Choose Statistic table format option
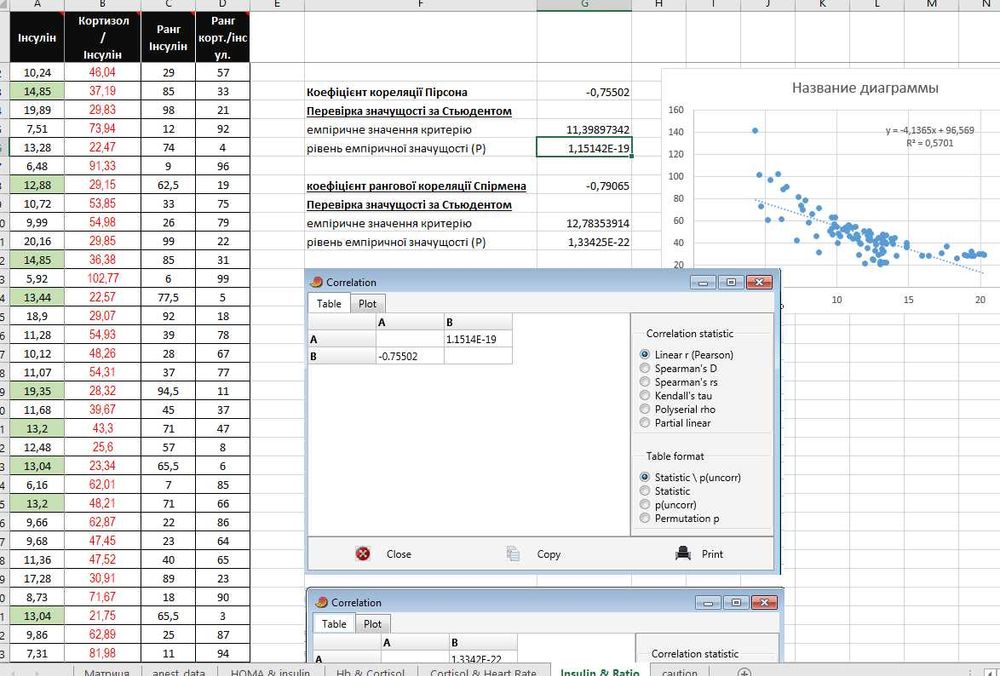This screenshot has width=1000, height=676. 645,491
